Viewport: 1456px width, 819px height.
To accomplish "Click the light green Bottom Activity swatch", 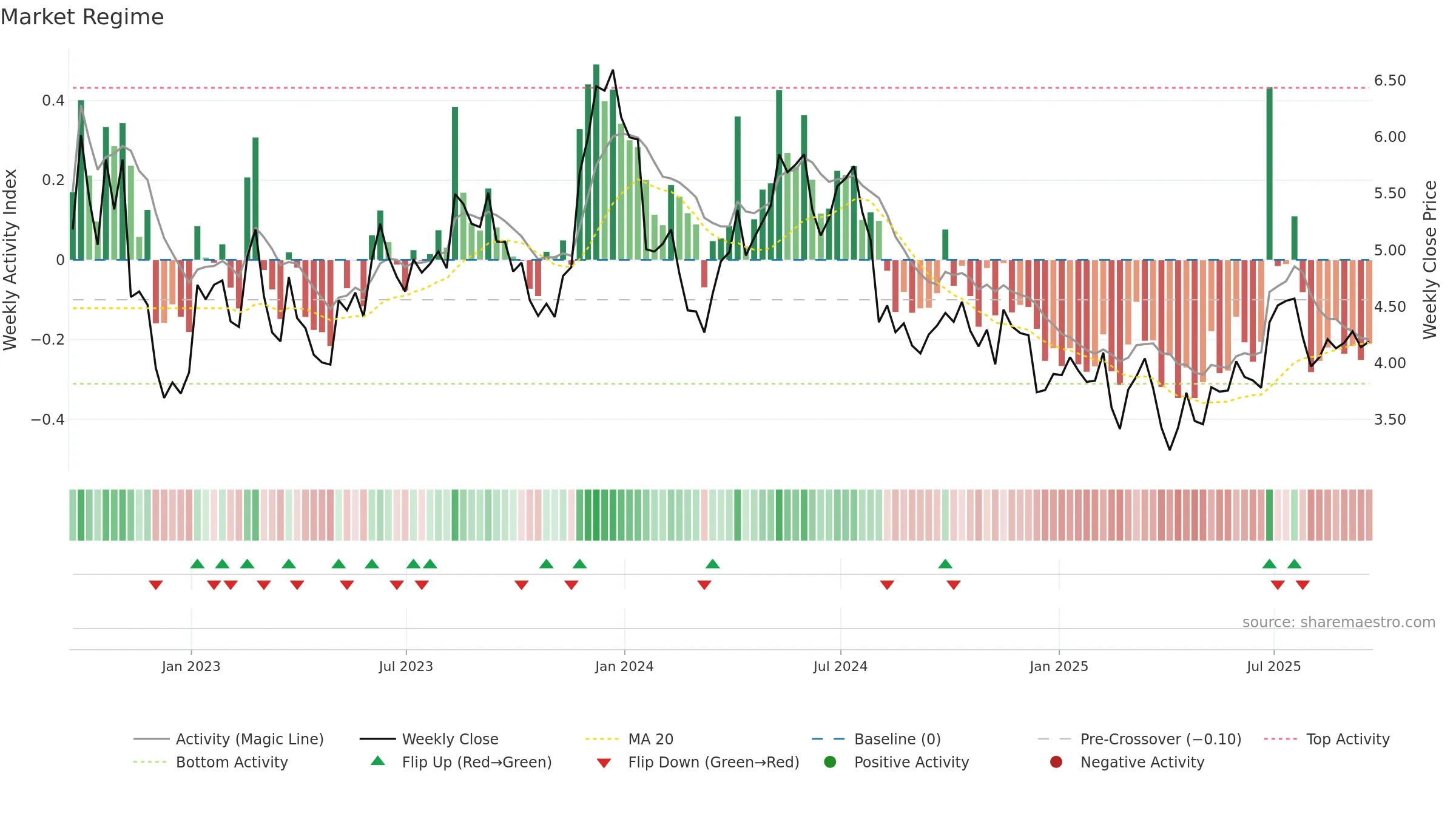I will coord(150,762).
